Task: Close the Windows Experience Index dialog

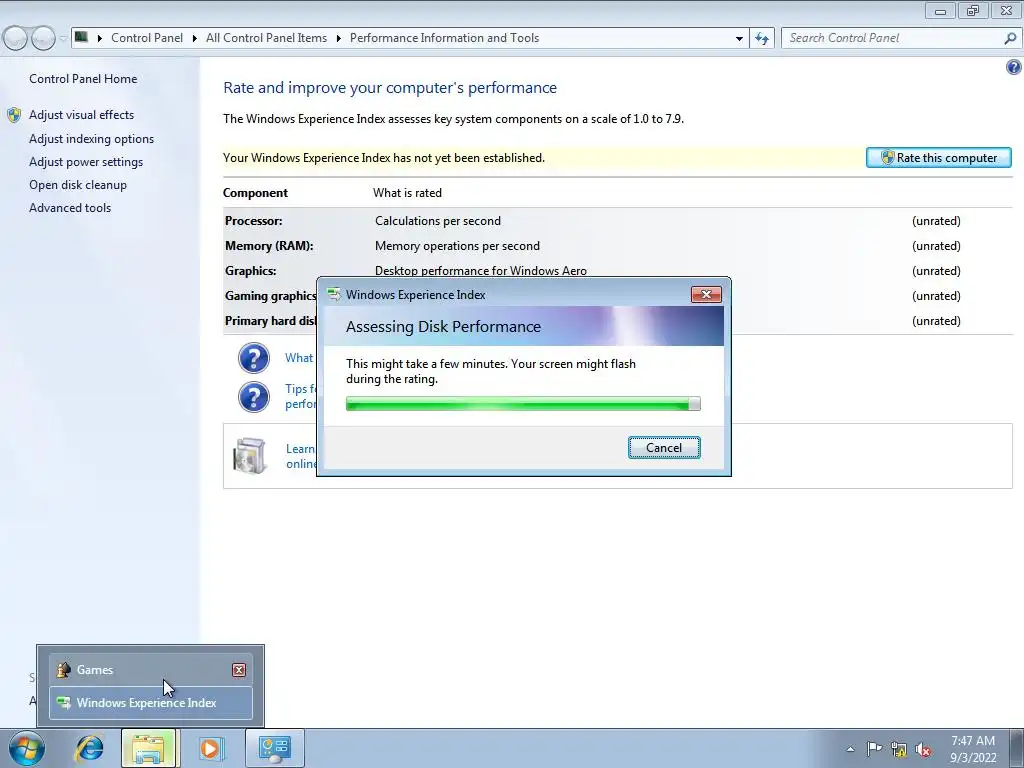Action: pyautogui.click(x=706, y=295)
